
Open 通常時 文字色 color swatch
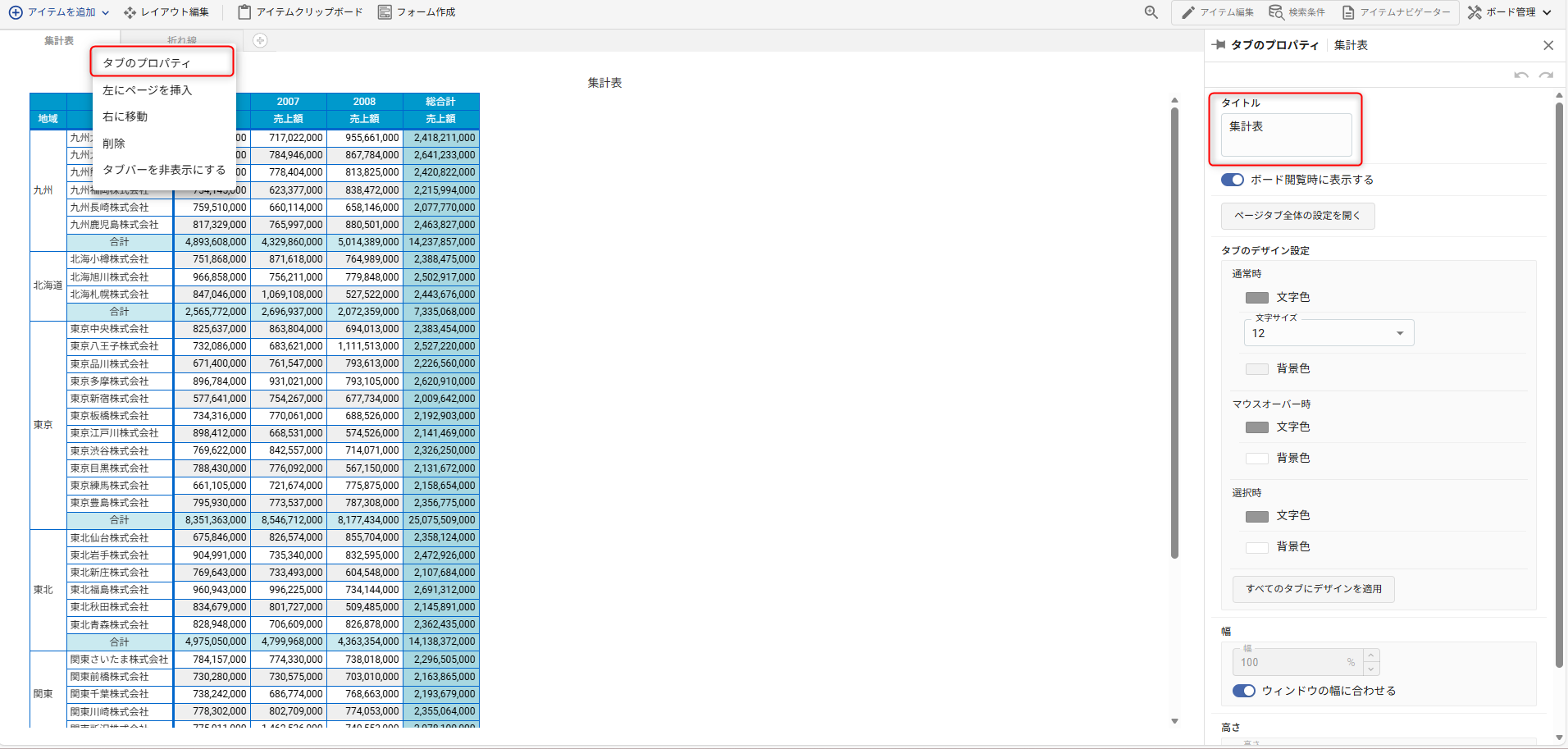coord(1256,298)
